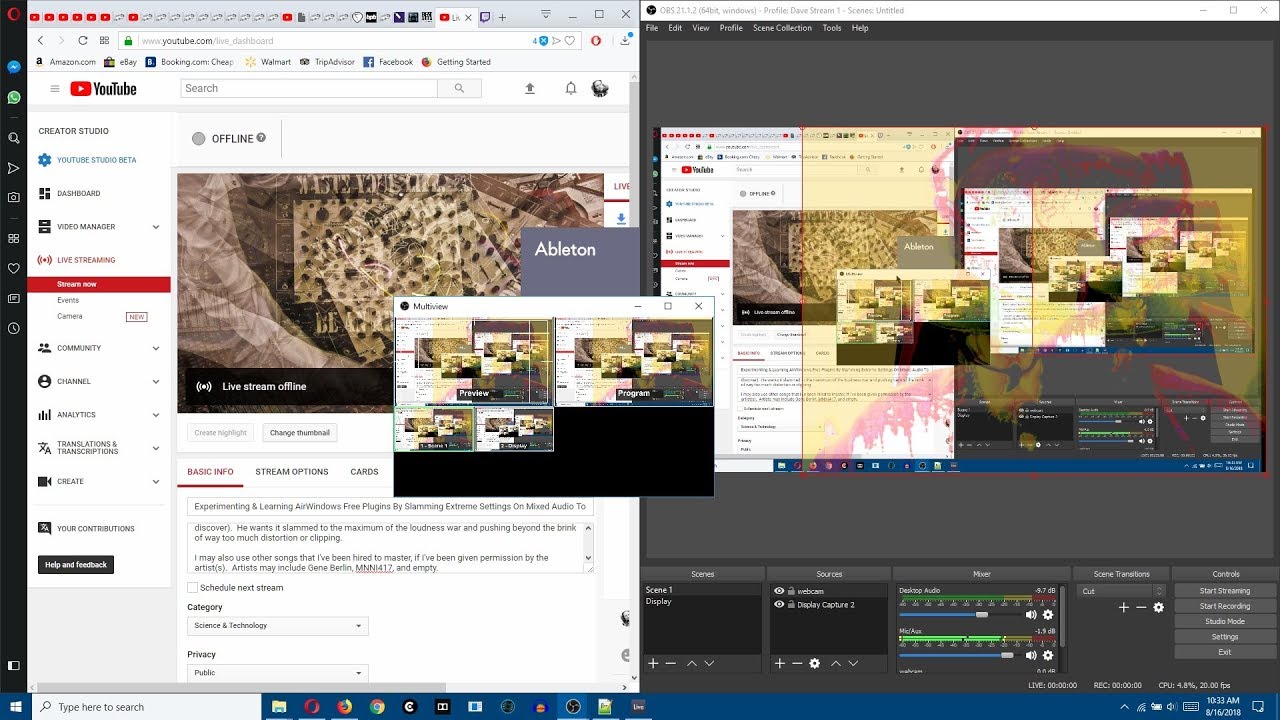Open OBS Settings button
This screenshot has width=1280, height=720.
click(x=1225, y=637)
